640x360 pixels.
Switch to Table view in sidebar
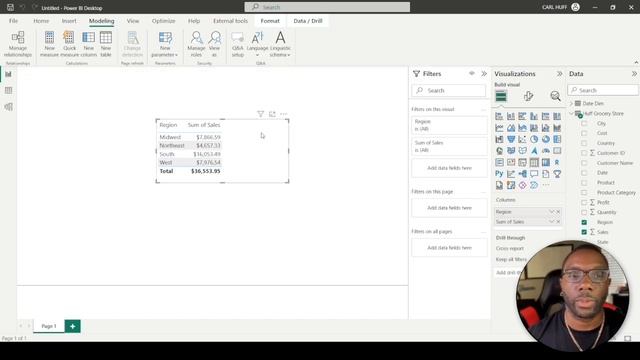[x=8, y=91]
